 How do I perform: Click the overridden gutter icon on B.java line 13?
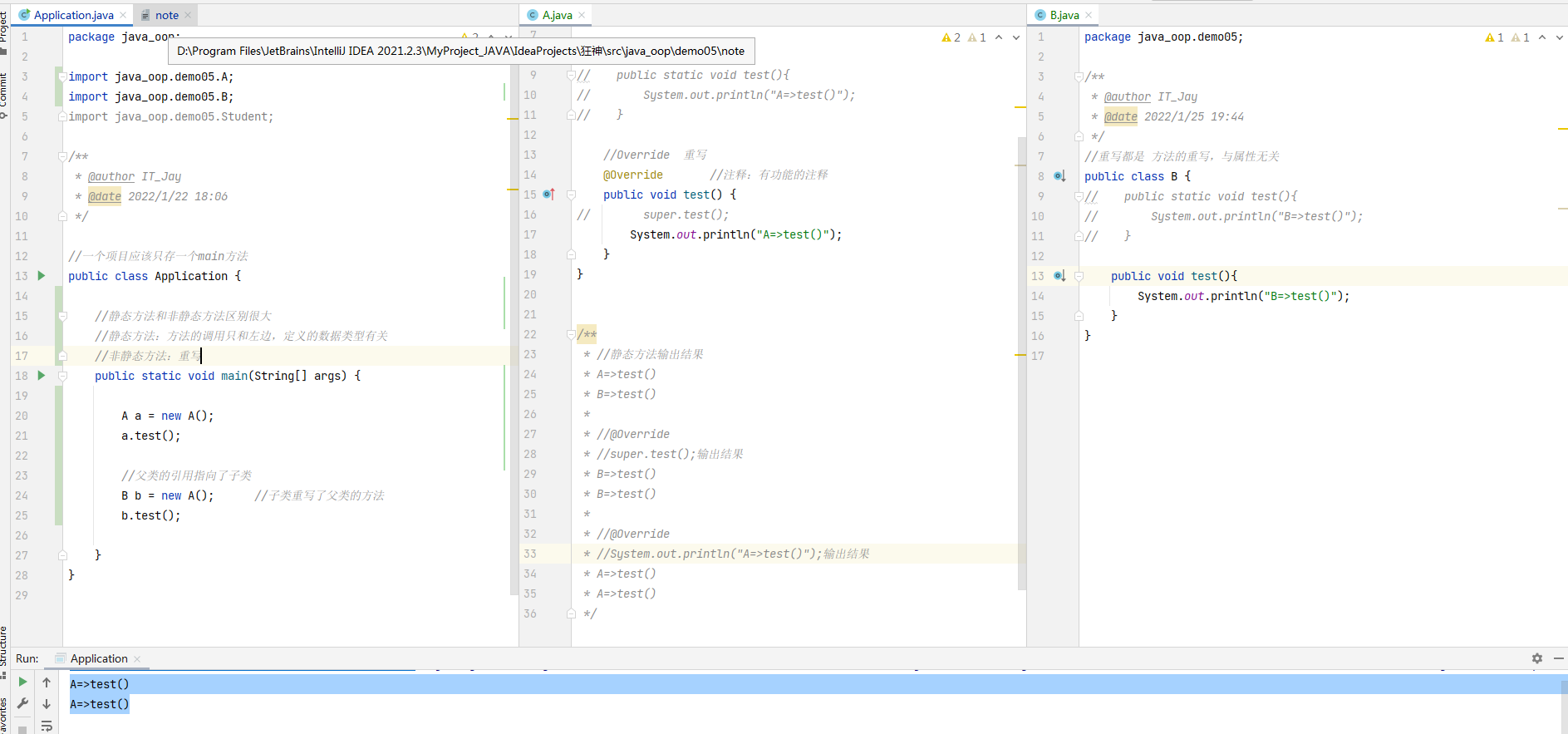[x=1059, y=276]
